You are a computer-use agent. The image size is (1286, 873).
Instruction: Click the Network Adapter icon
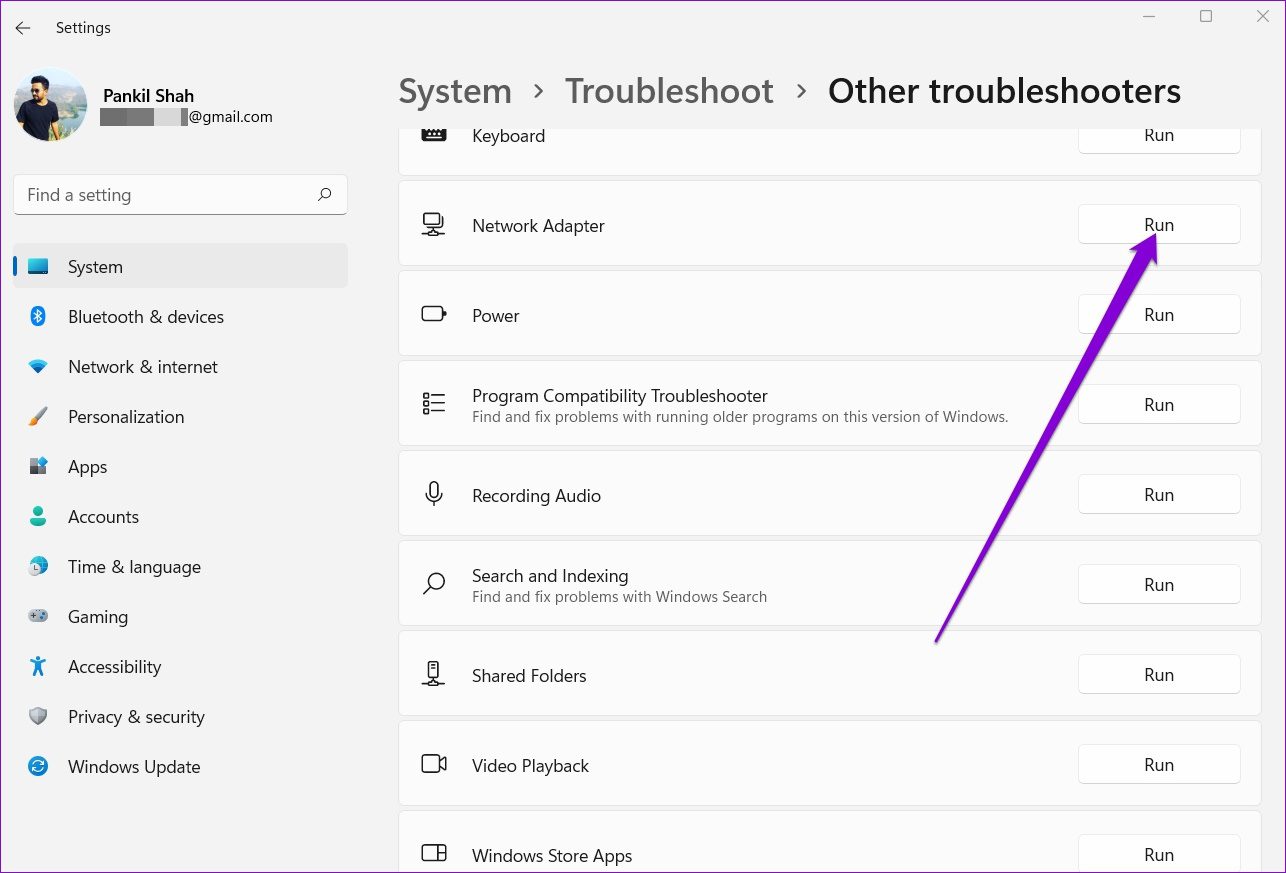[x=433, y=225]
